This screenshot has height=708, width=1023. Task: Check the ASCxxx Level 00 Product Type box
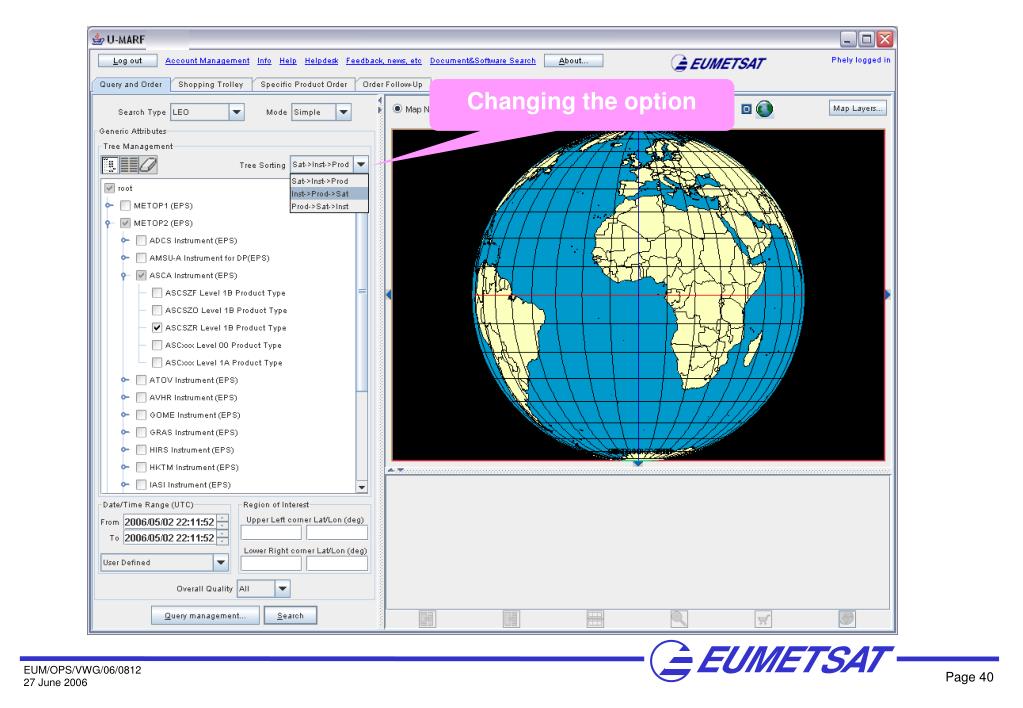[157, 345]
